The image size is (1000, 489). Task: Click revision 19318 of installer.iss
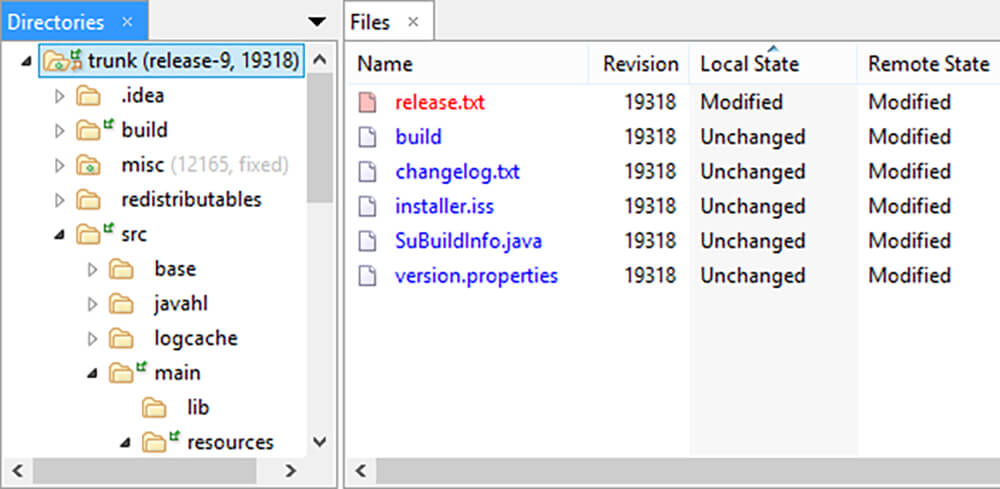tap(650, 206)
